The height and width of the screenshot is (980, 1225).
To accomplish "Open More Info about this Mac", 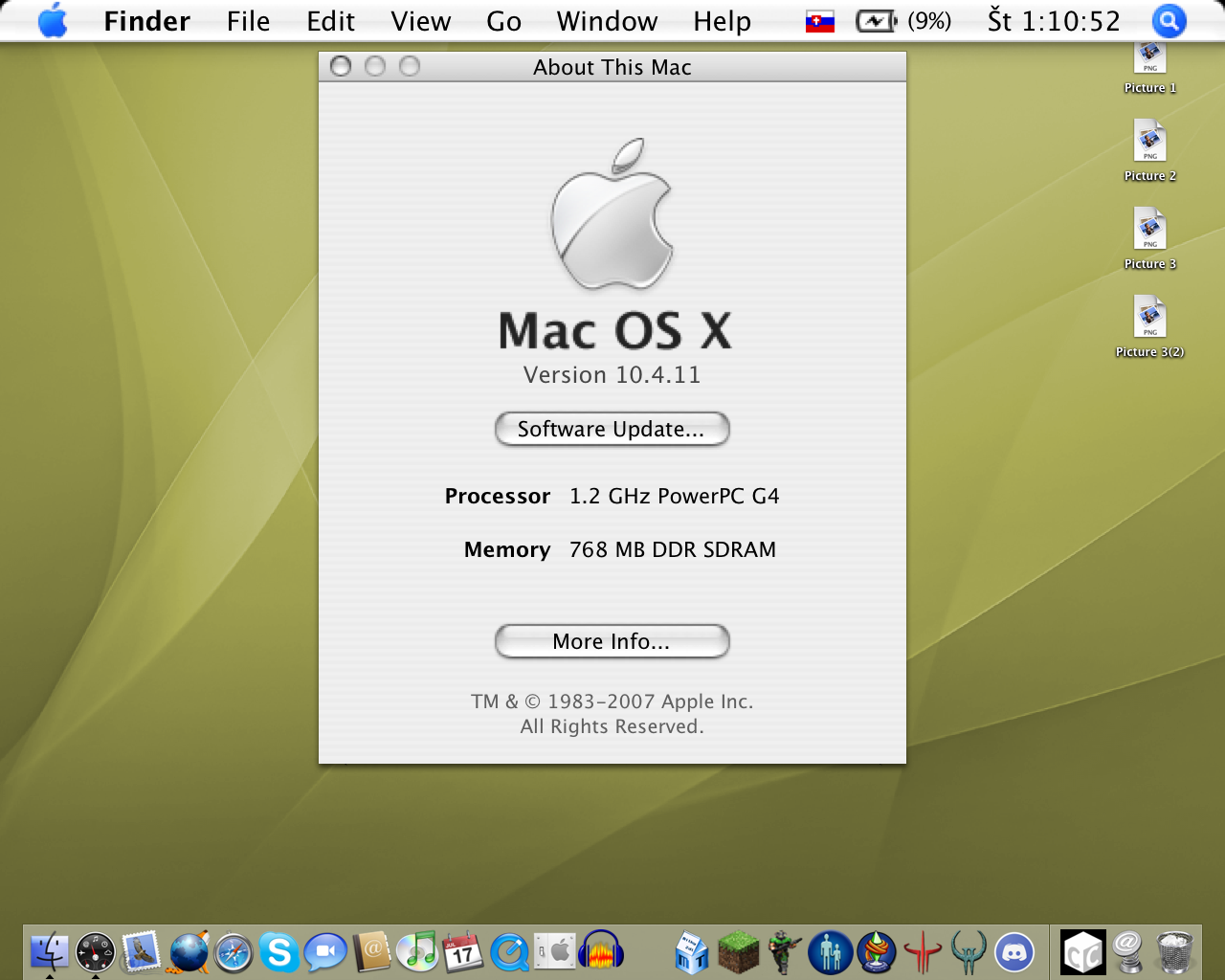I will (x=612, y=641).
